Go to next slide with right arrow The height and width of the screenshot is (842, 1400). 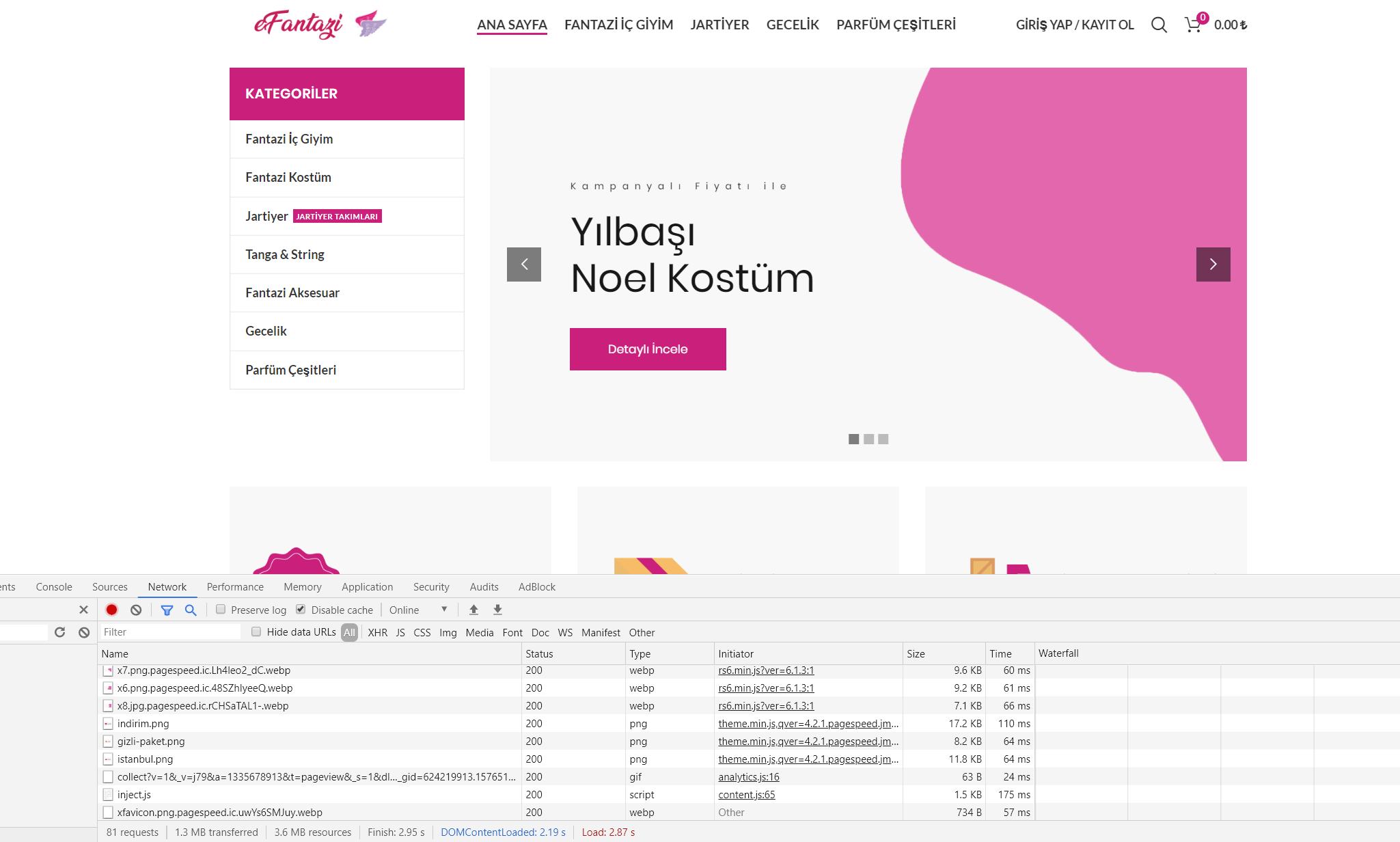coord(1213,264)
